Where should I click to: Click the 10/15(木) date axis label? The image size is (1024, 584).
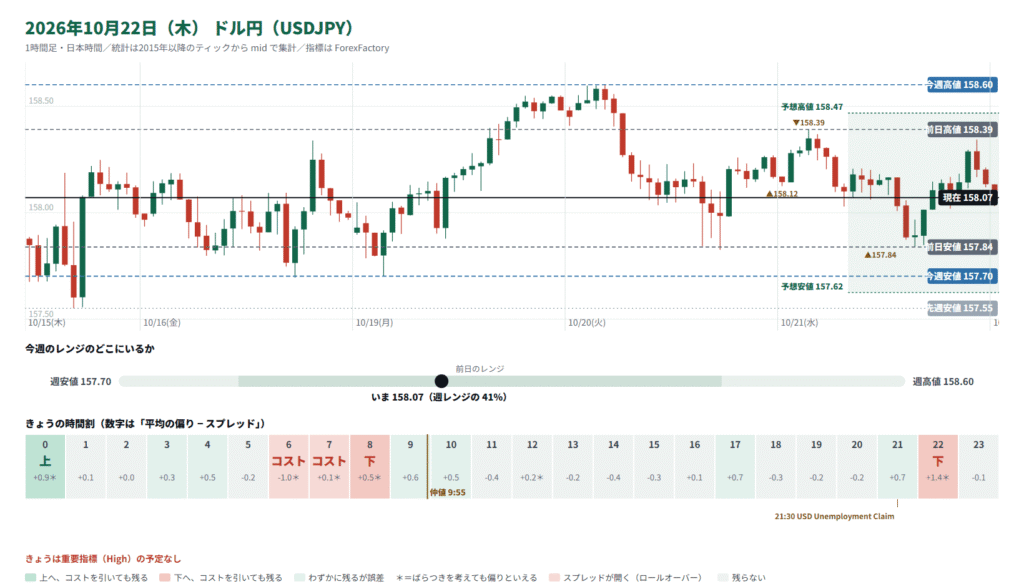[x=46, y=323]
